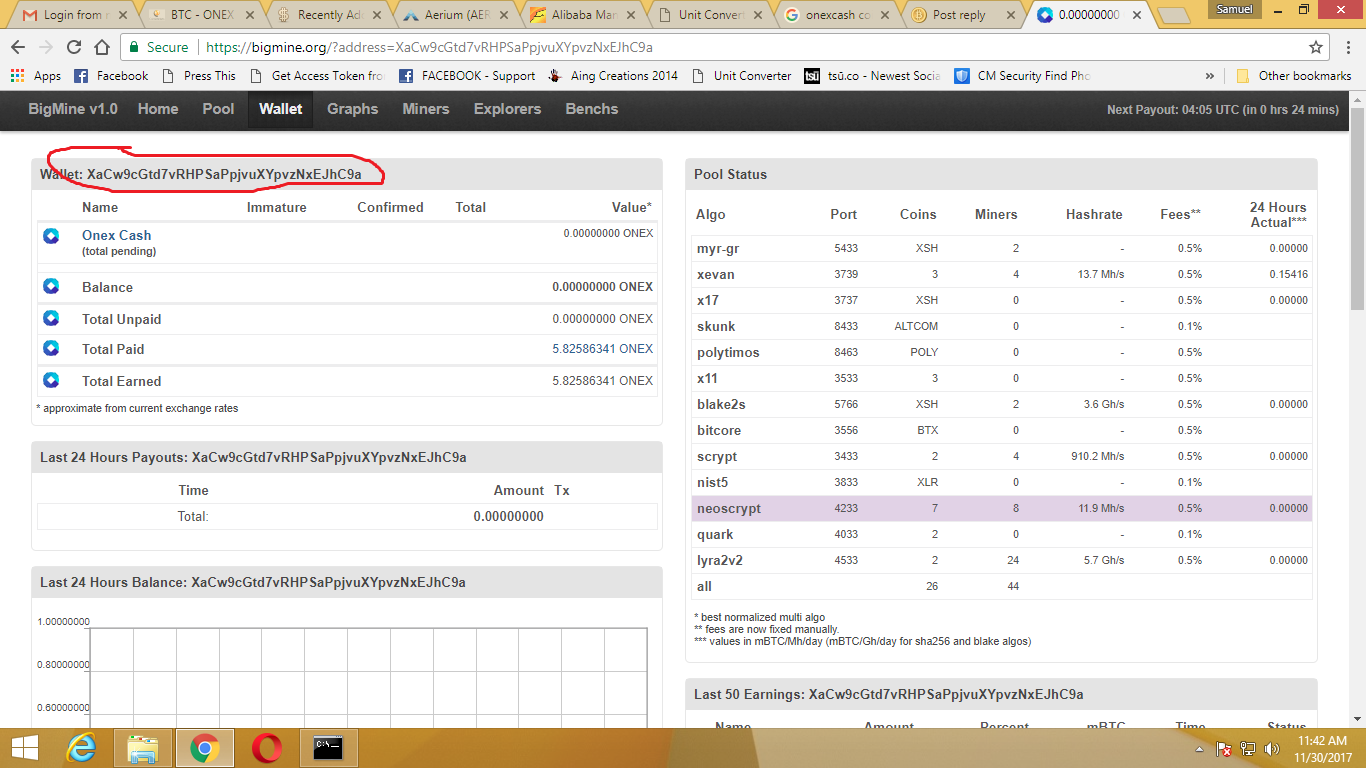The image size is (1366, 768).
Task: Select the myr-gr algo row
Action: [x=1002, y=248]
